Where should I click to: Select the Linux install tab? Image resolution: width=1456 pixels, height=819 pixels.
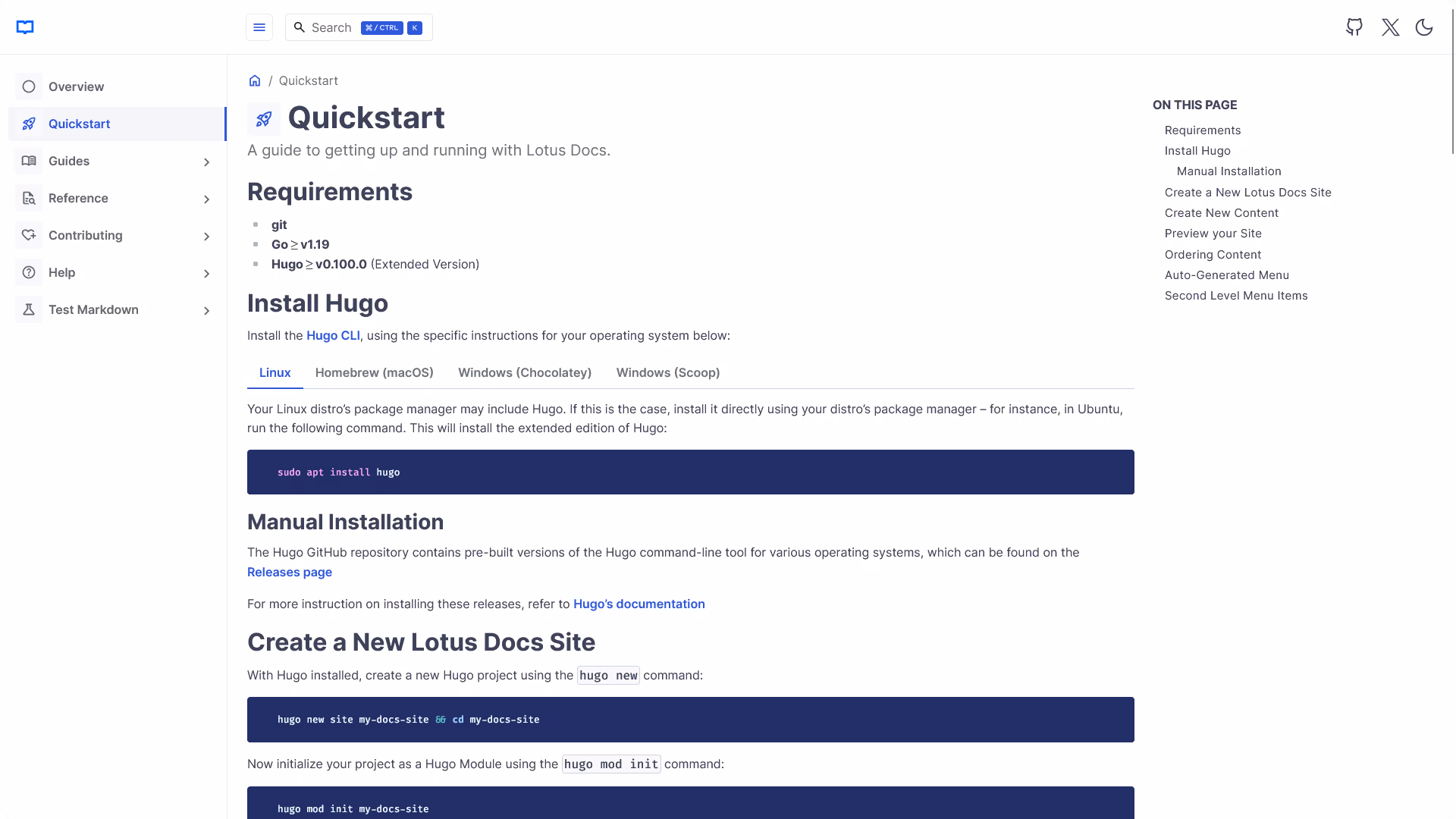coord(275,372)
